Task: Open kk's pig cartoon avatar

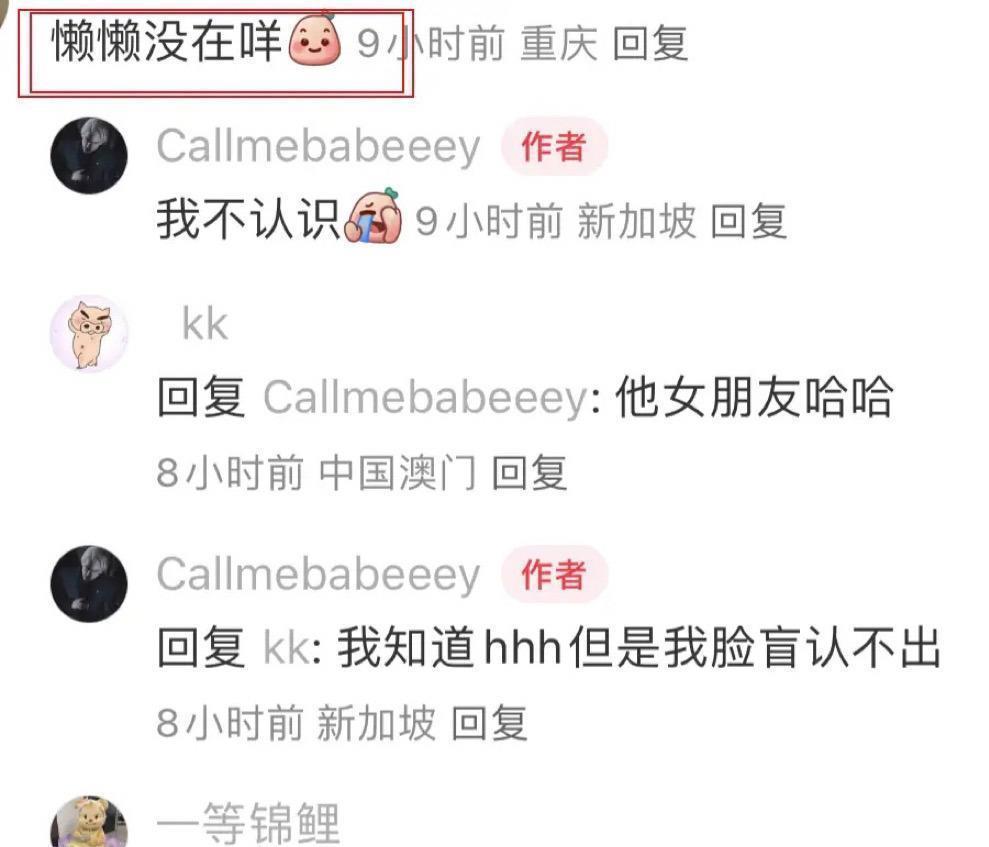Action: tap(89, 333)
